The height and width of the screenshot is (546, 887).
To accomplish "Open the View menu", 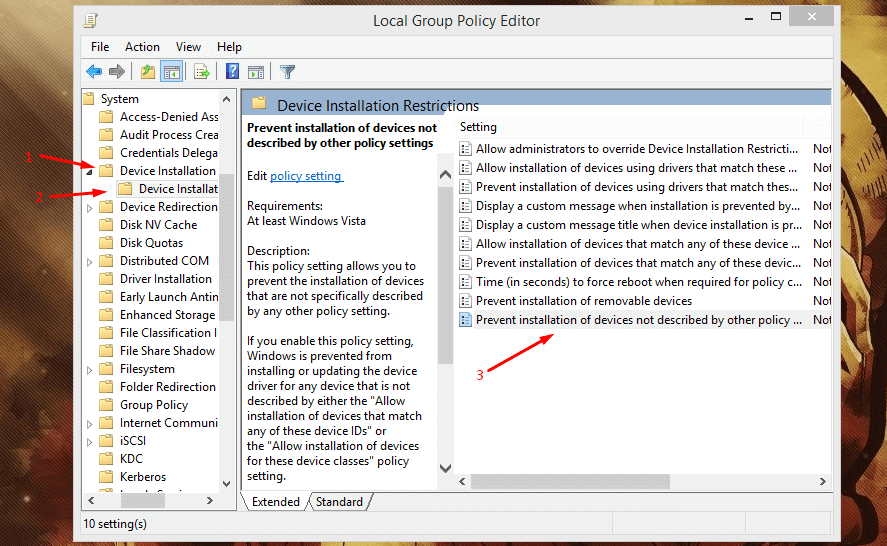I will pos(188,47).
